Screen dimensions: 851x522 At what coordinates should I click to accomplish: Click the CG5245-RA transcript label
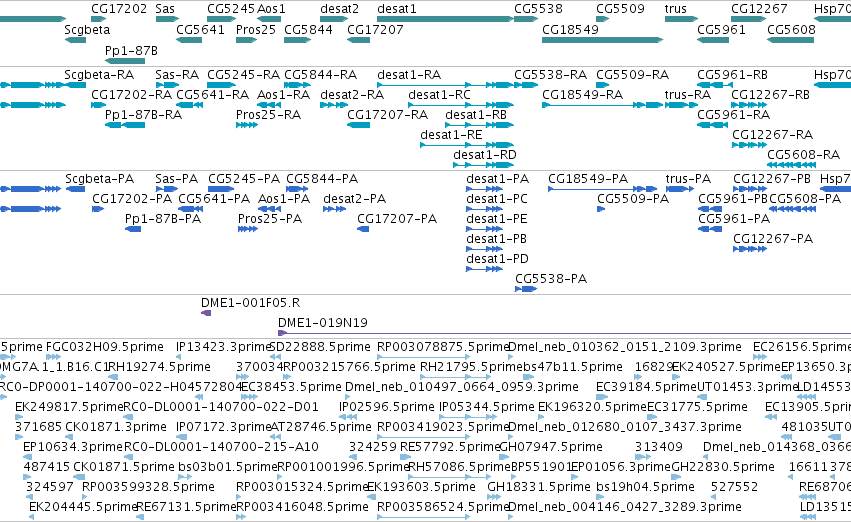point(244,74)
